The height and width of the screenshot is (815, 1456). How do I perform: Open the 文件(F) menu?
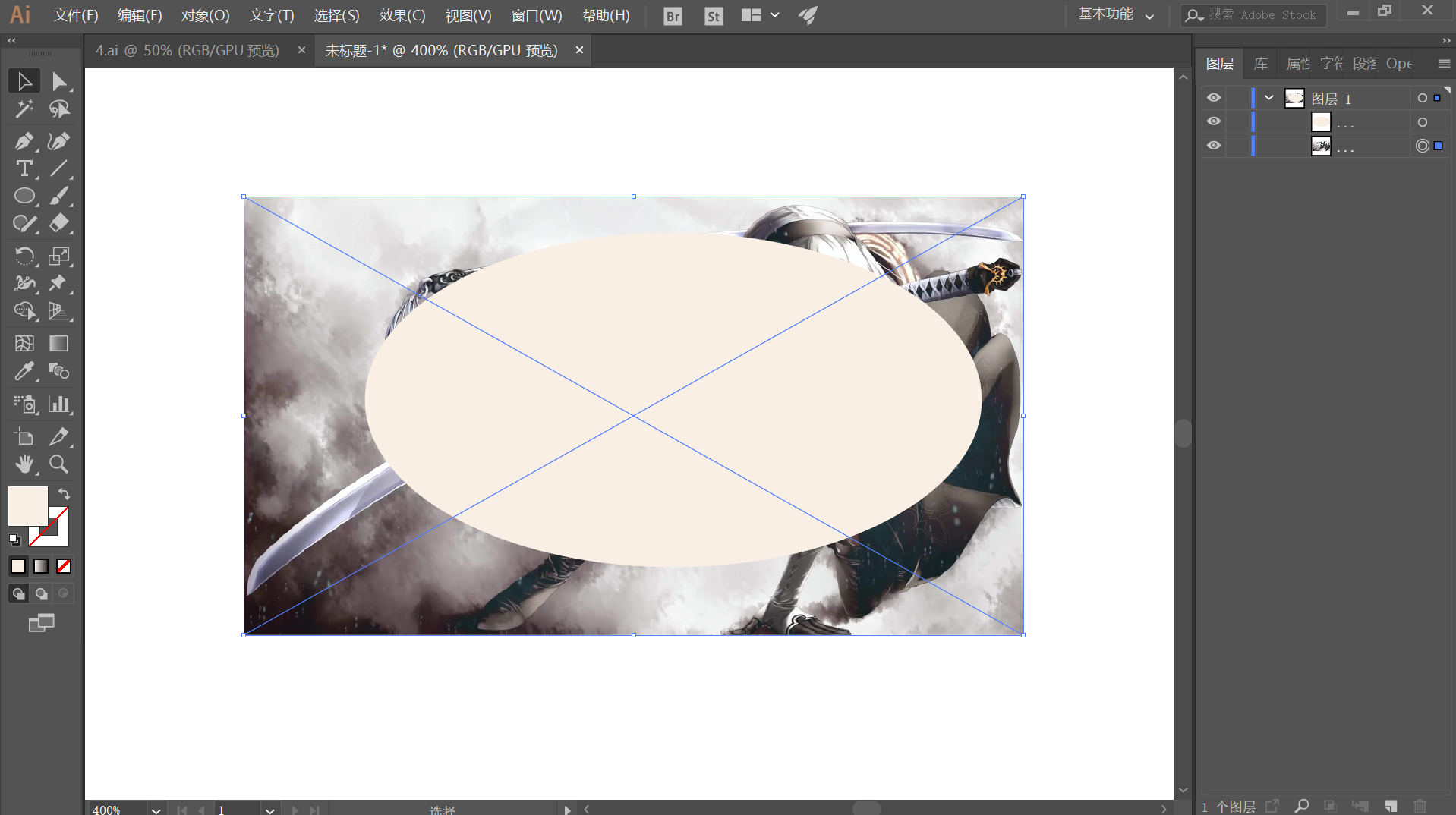[x=76, y=15]
